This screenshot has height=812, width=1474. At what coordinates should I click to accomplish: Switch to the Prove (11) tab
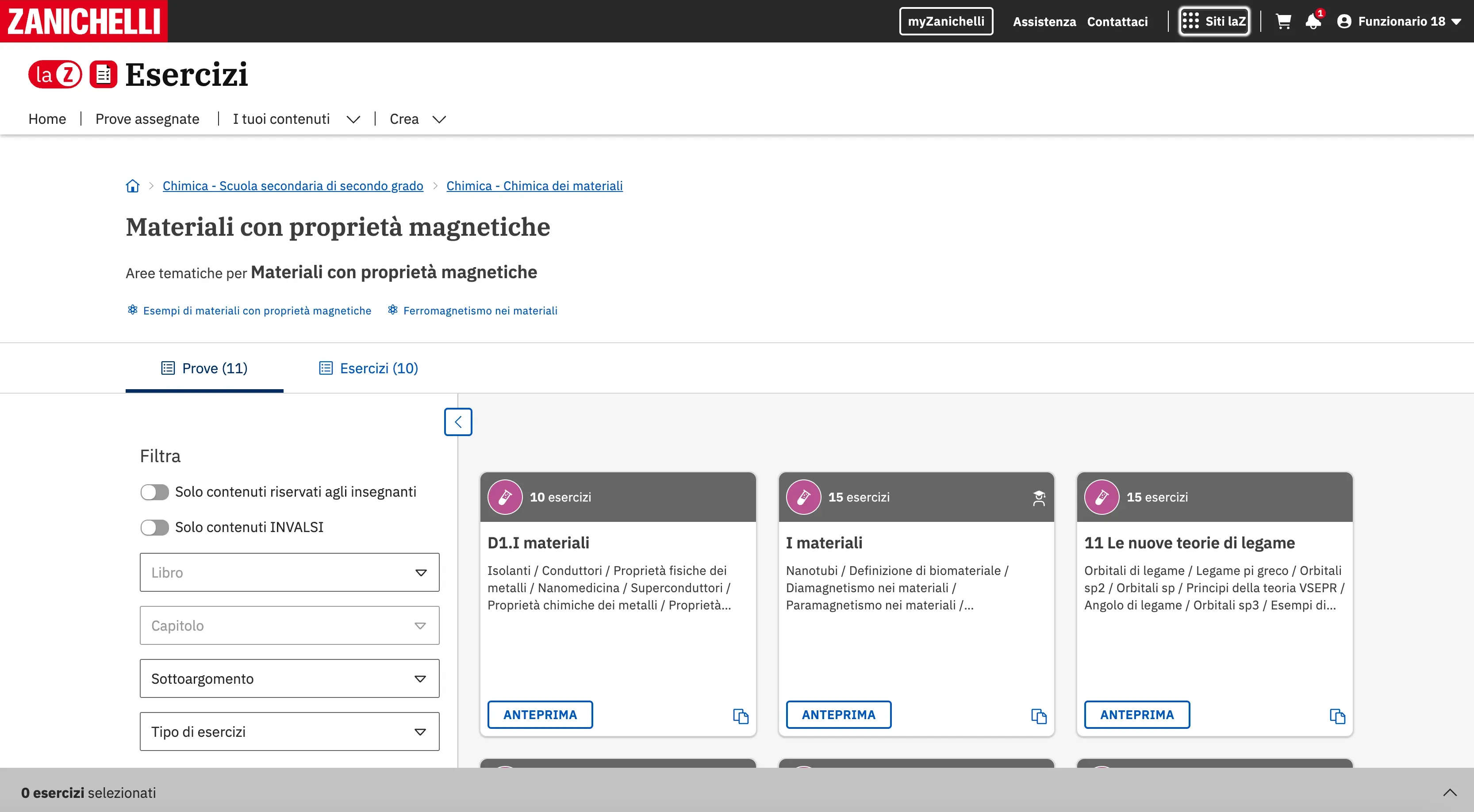204,368
